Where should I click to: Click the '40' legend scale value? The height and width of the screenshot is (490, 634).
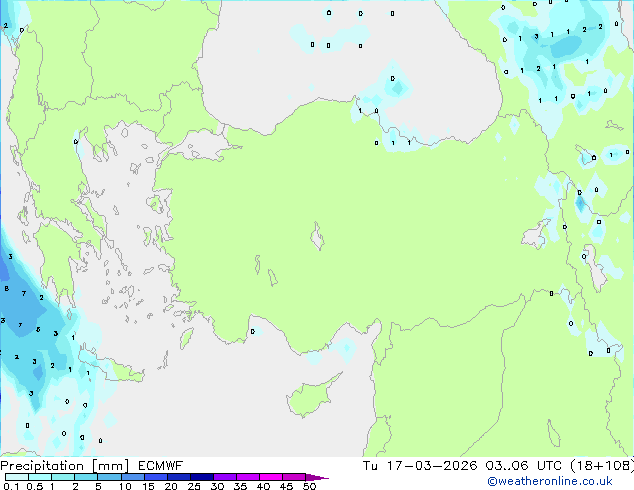coord(263,486)
